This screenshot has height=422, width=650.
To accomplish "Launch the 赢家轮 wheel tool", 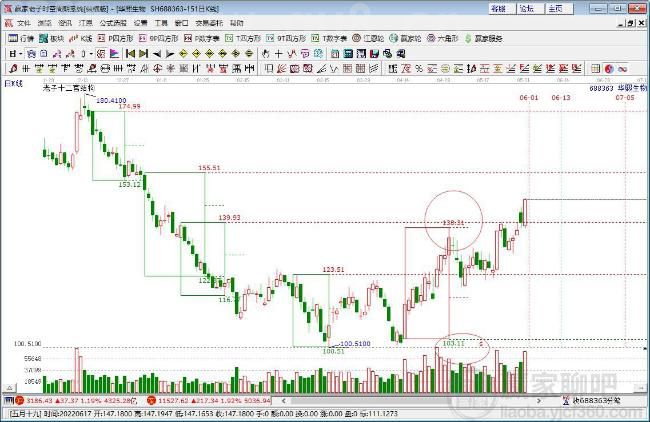I will pyautogui.click(x=406, y=39).
